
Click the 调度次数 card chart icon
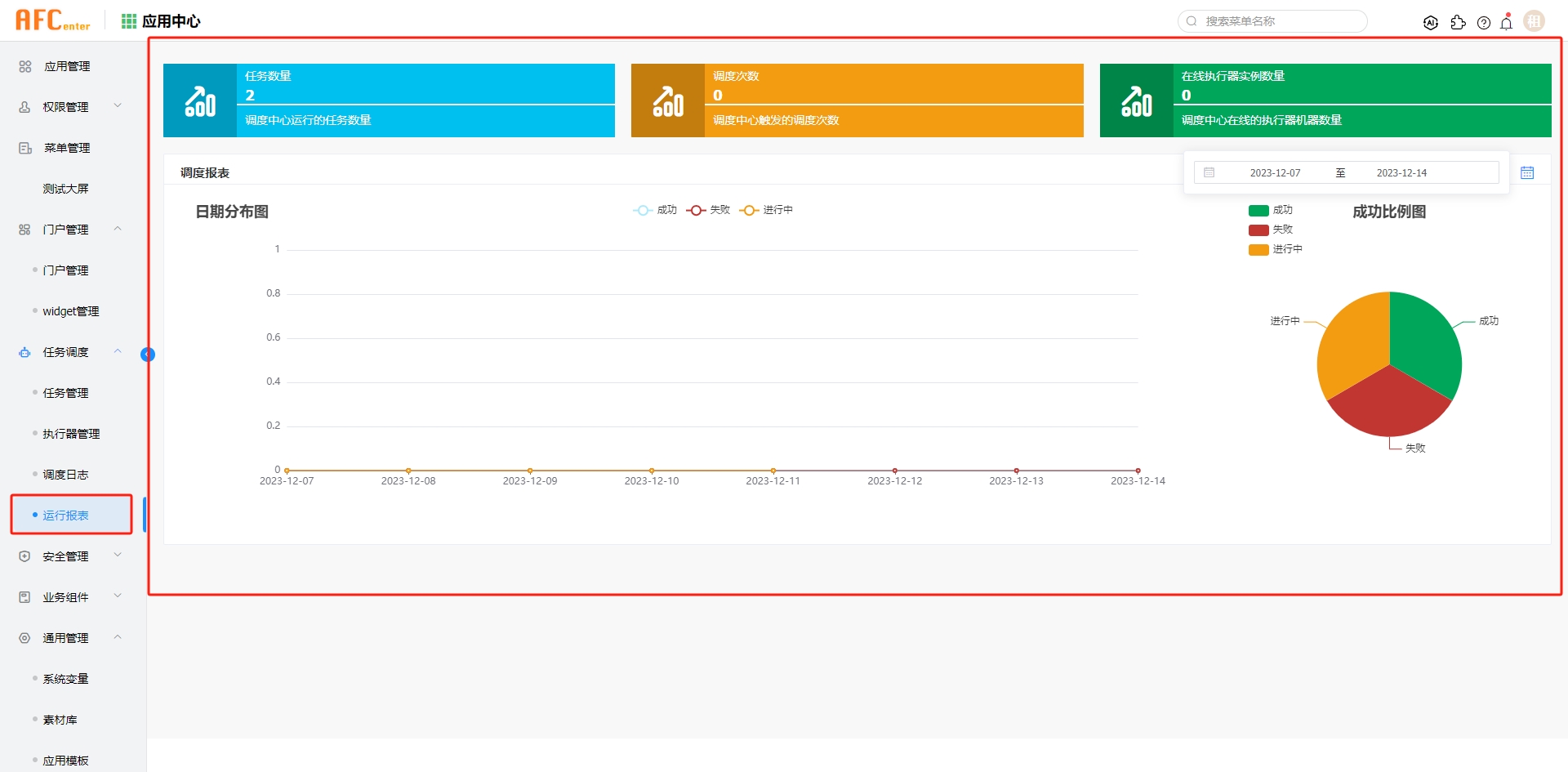668,101
